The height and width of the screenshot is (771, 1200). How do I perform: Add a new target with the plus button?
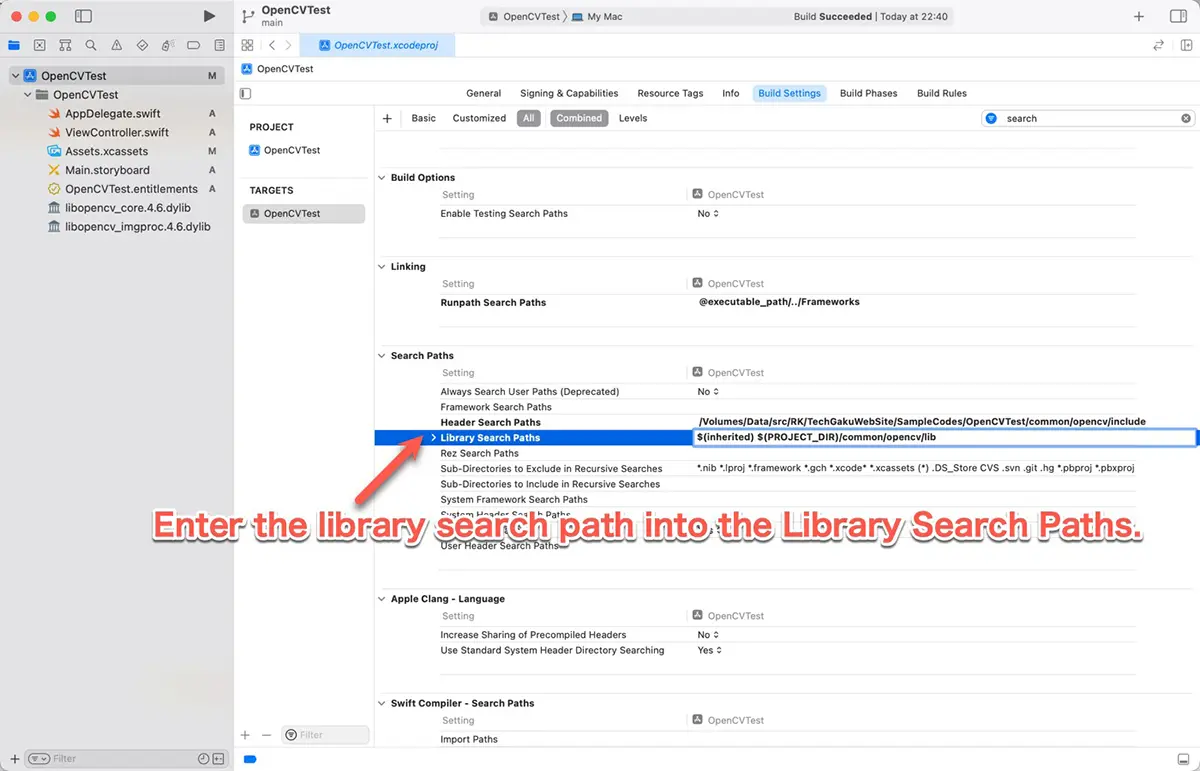coord(245,734)
